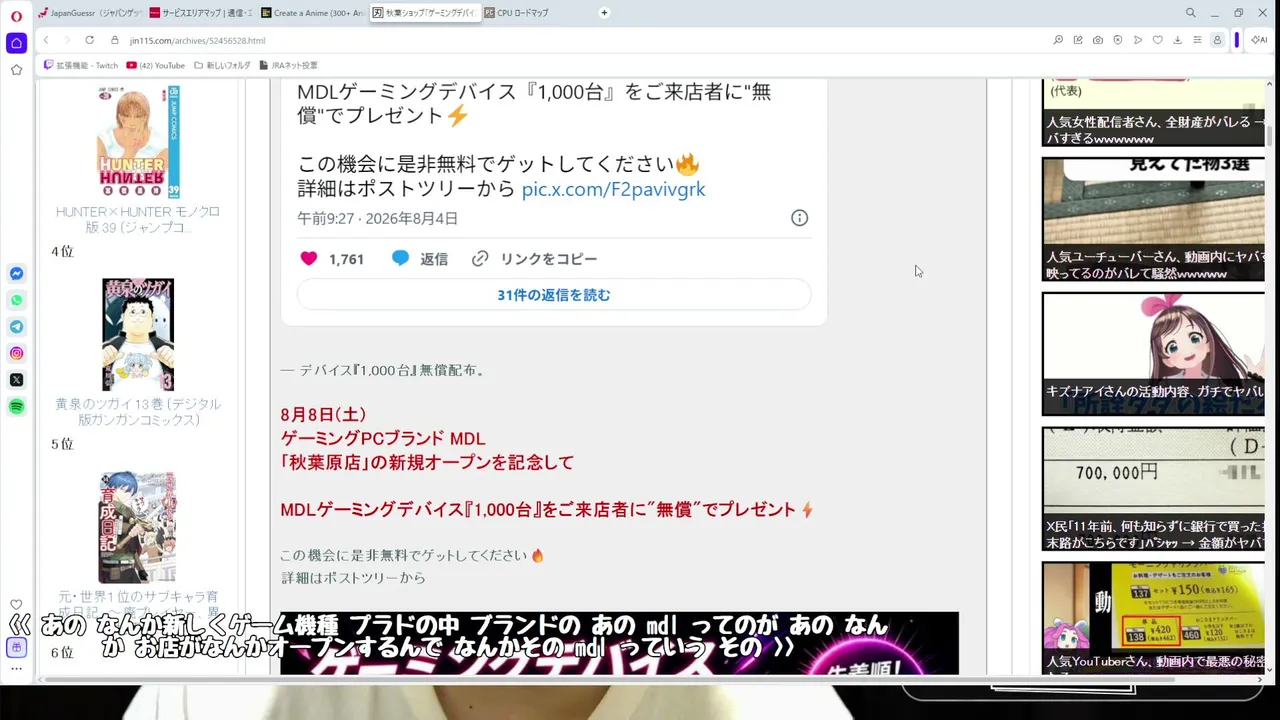Switch to the サービスエリアマップ tab

click(x=200, y=13)
